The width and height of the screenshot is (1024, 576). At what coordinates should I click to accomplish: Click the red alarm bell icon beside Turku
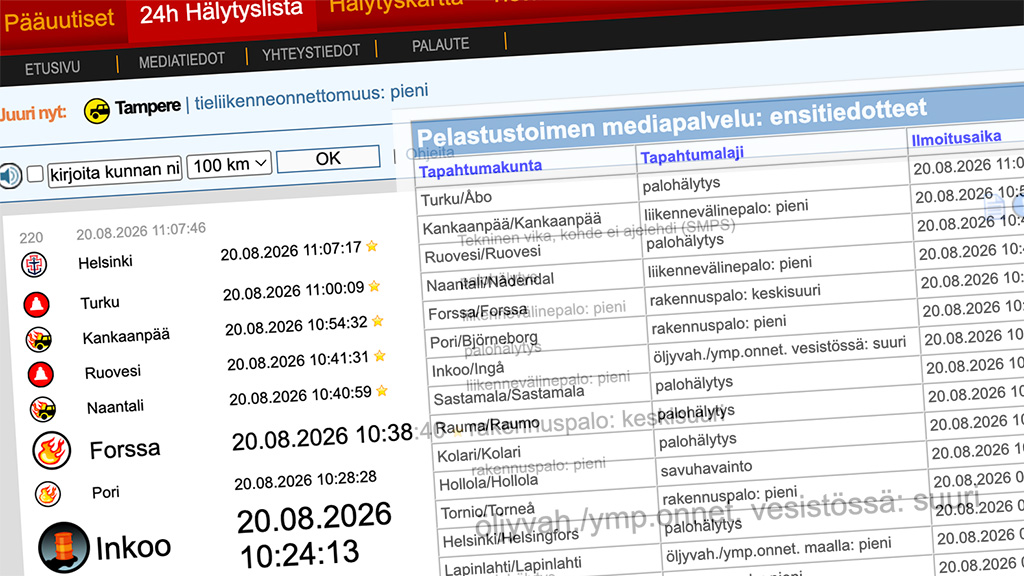click(x=37, y=304)
